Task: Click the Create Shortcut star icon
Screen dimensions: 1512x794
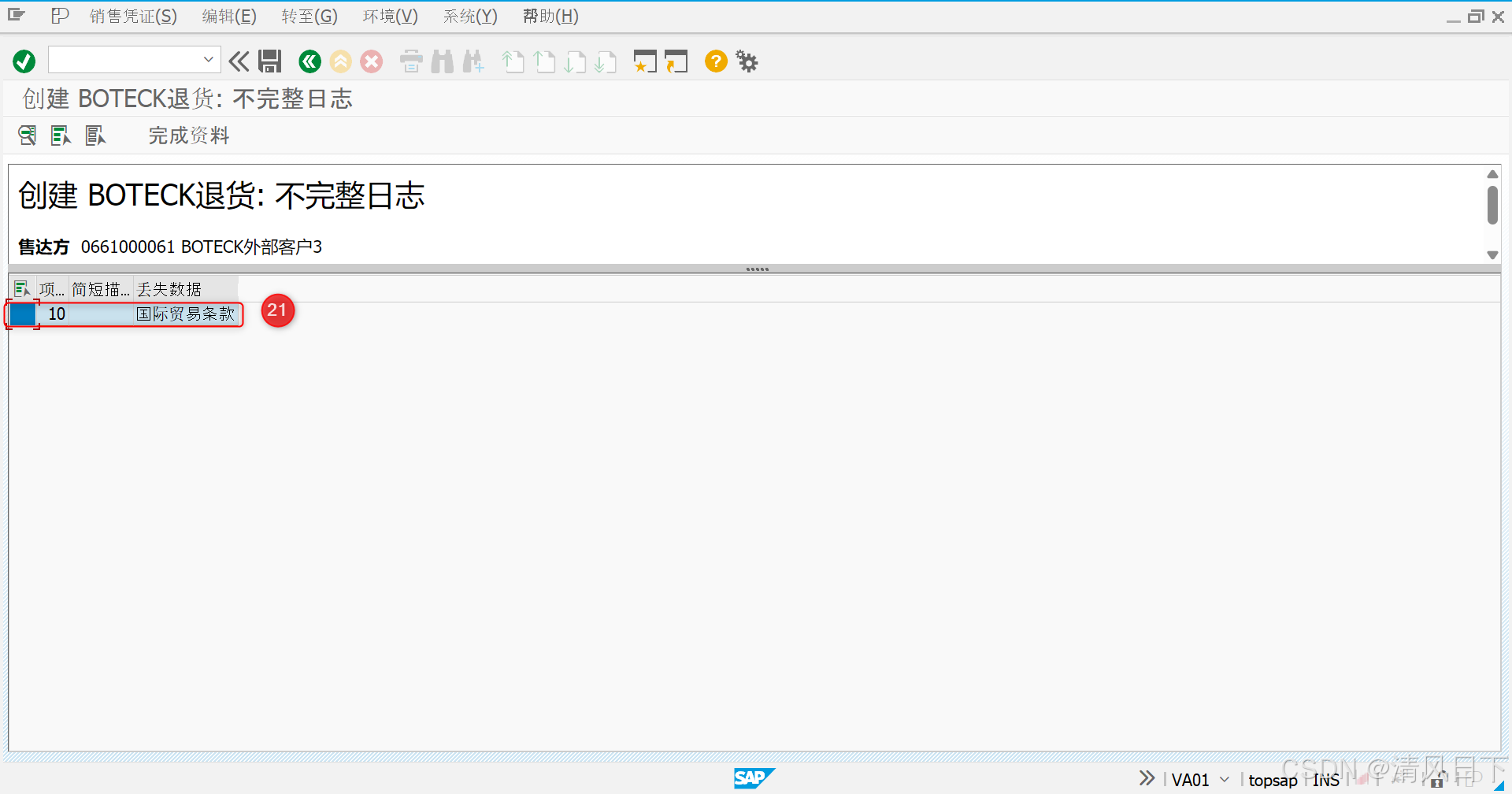Action: click(645, 61)
